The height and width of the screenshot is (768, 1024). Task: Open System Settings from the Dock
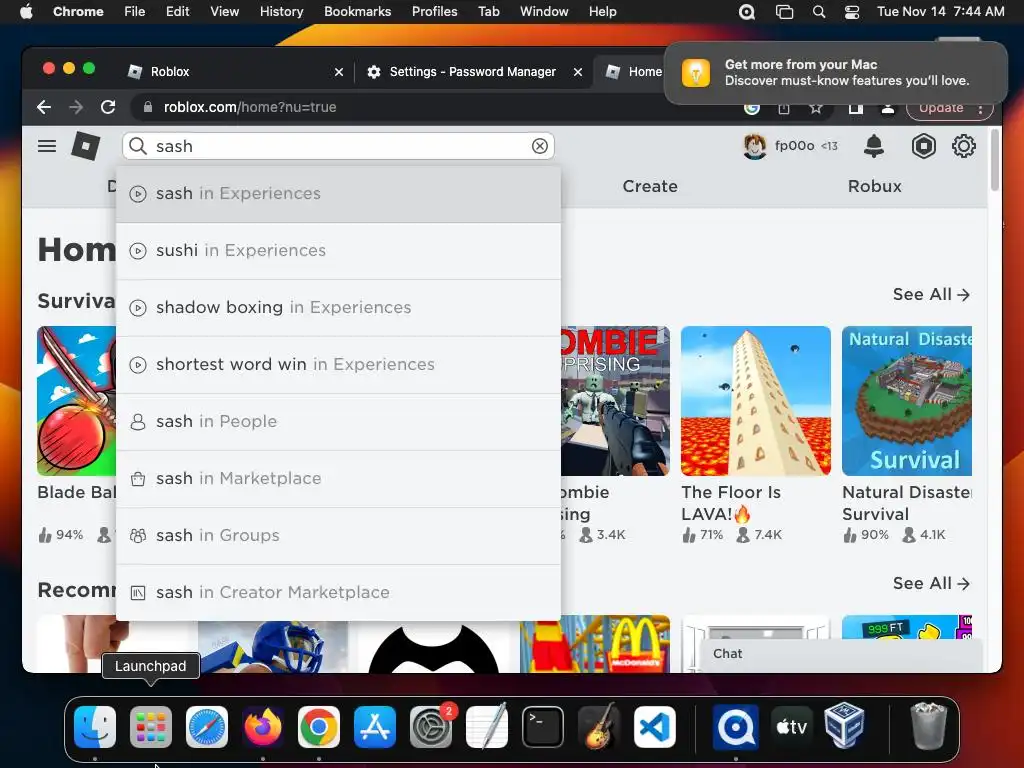click(431, 727)
